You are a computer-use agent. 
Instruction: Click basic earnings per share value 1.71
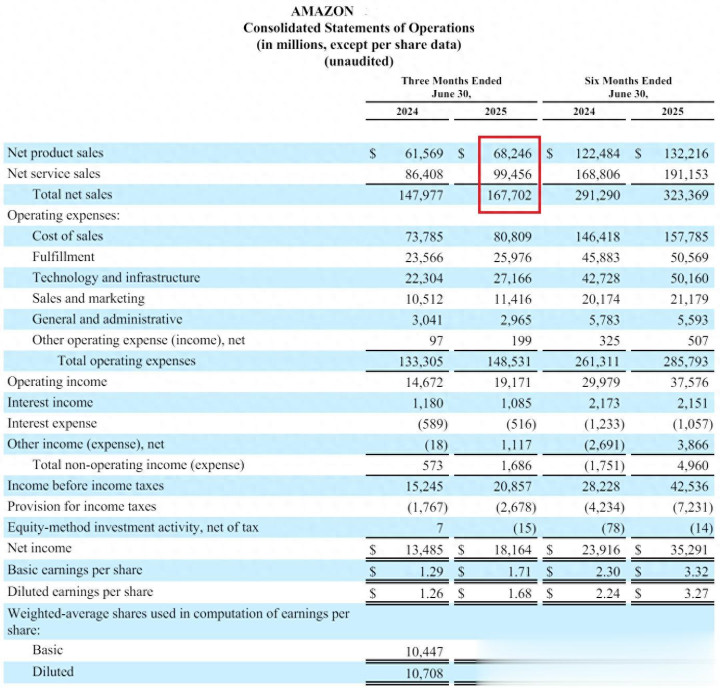click(519, 571)
